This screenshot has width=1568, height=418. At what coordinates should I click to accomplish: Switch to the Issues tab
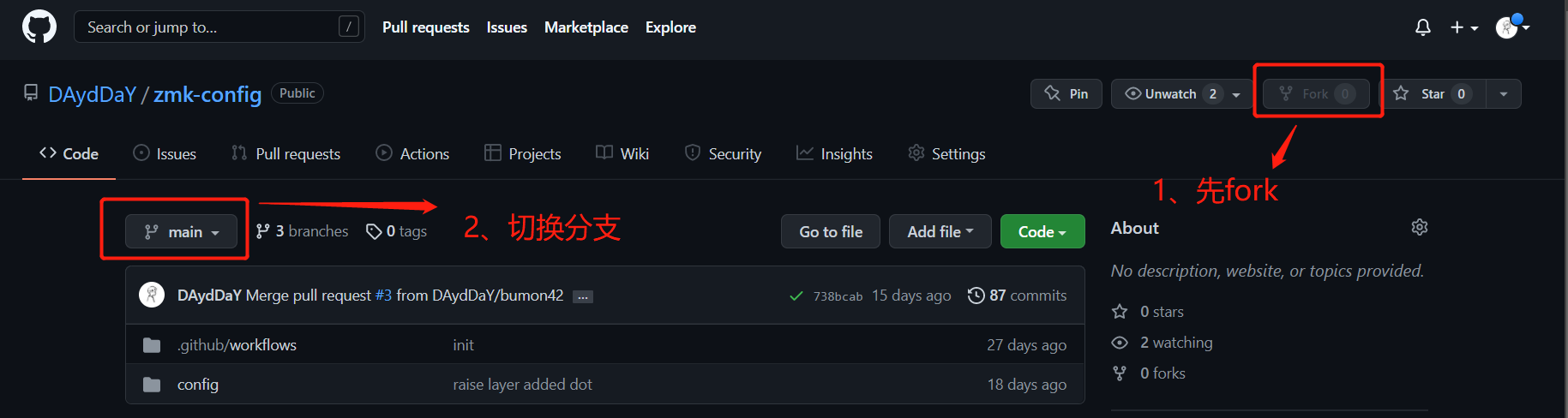click(x=165, y=154)
